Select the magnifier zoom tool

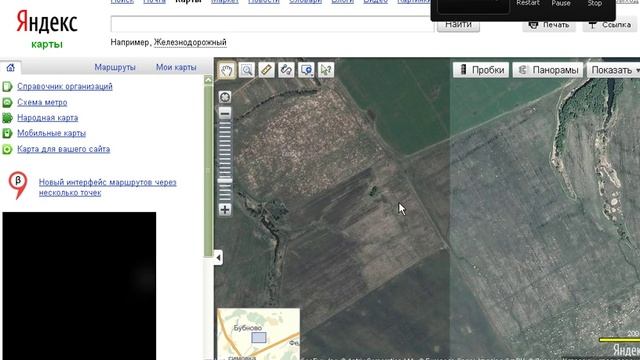pos(247,70)
